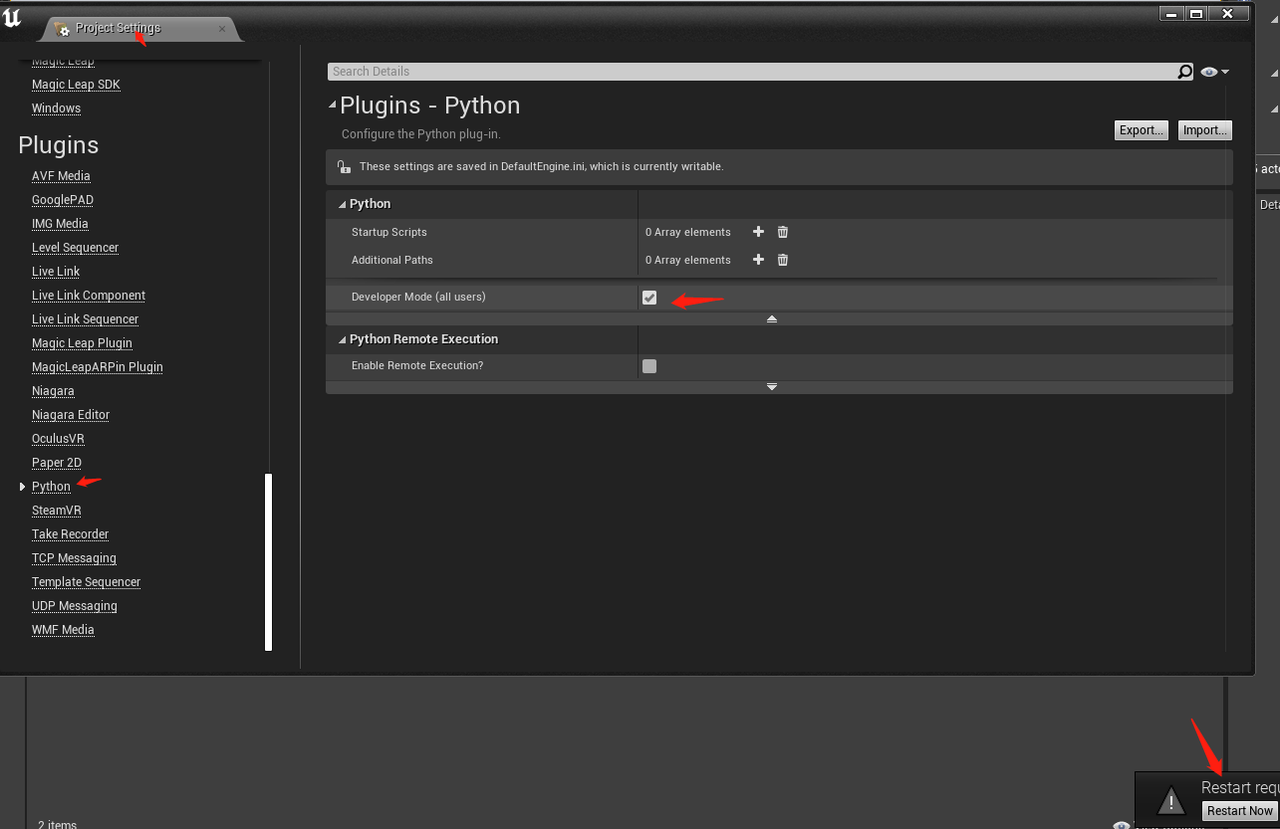Open Live Link plugin settings
Viewport: 1280px width, 829px height.
[x=56, y=272]
